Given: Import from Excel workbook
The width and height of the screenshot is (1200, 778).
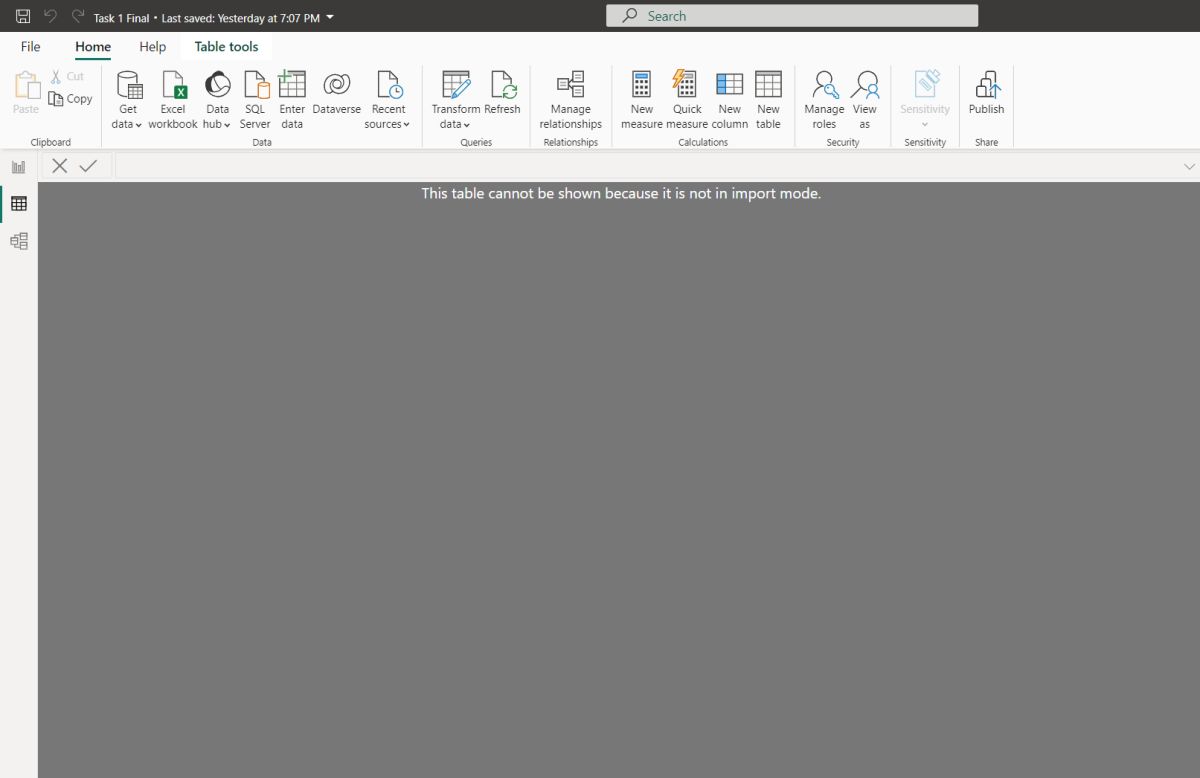Looking at the screenshot, I should point(173,100).
